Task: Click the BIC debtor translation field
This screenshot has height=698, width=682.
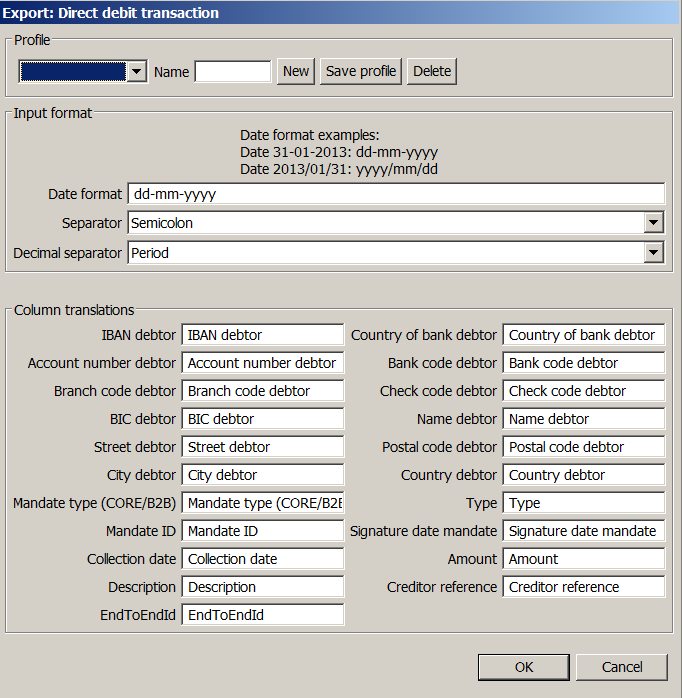Action: pyautogui.click(x=263, y=419)
